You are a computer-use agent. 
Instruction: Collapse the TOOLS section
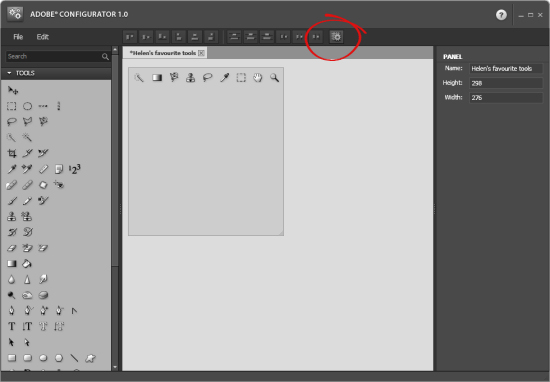(9, 73)
